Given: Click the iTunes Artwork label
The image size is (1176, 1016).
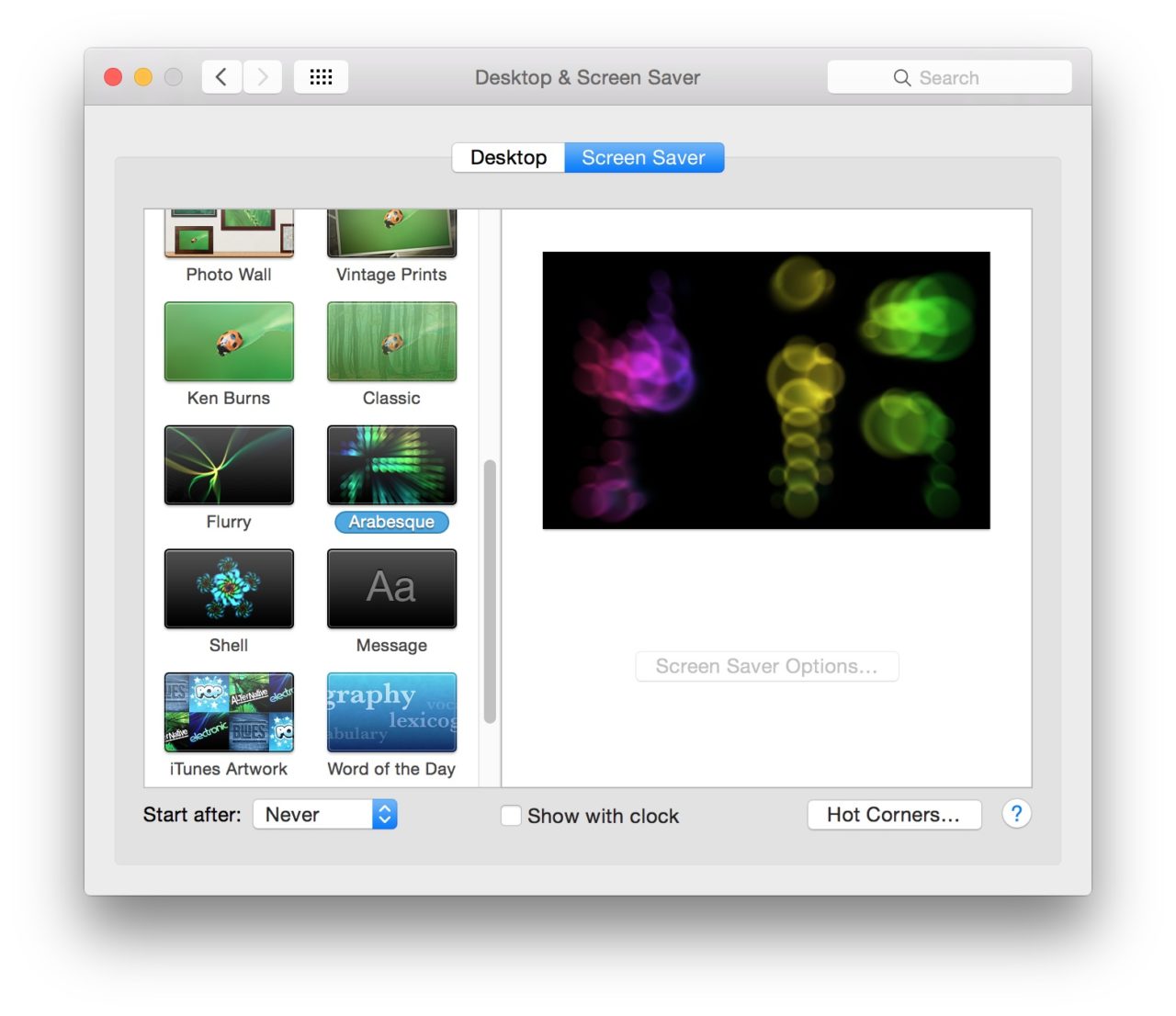Looking at the screenshot, I should point(229,769).
